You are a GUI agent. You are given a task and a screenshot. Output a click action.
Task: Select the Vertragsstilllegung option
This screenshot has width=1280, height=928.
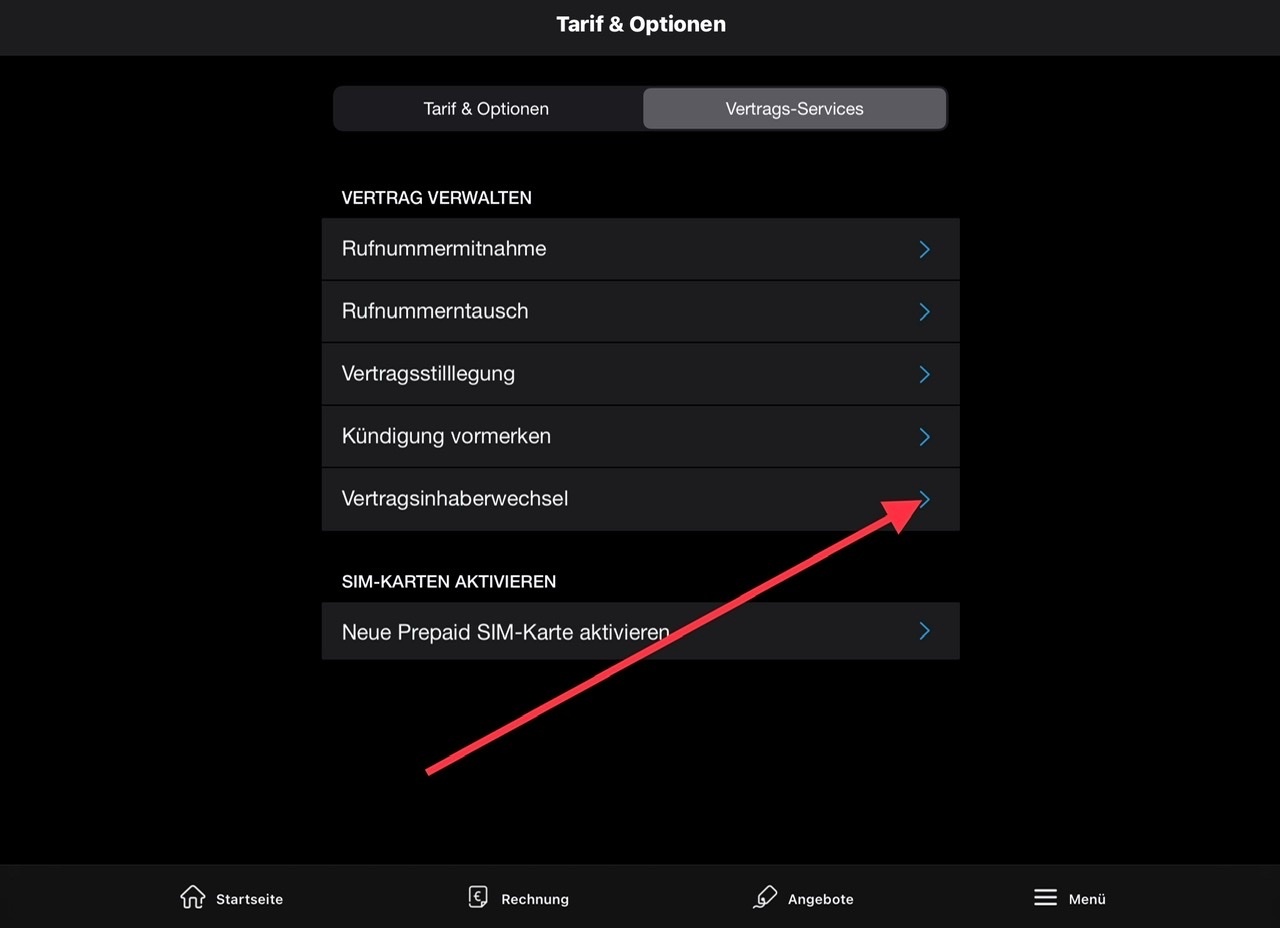point(640,374)
